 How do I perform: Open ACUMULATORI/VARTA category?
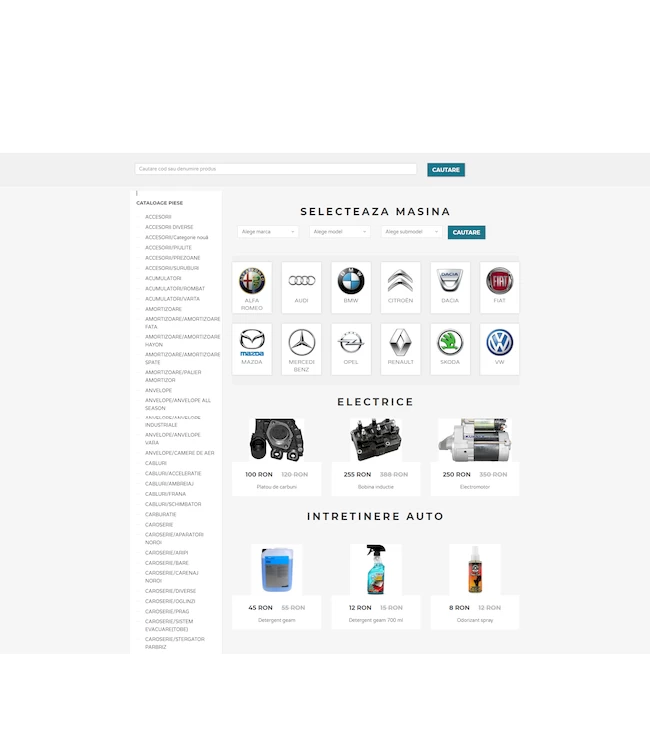pyautogui.click(x=172, y=299)
